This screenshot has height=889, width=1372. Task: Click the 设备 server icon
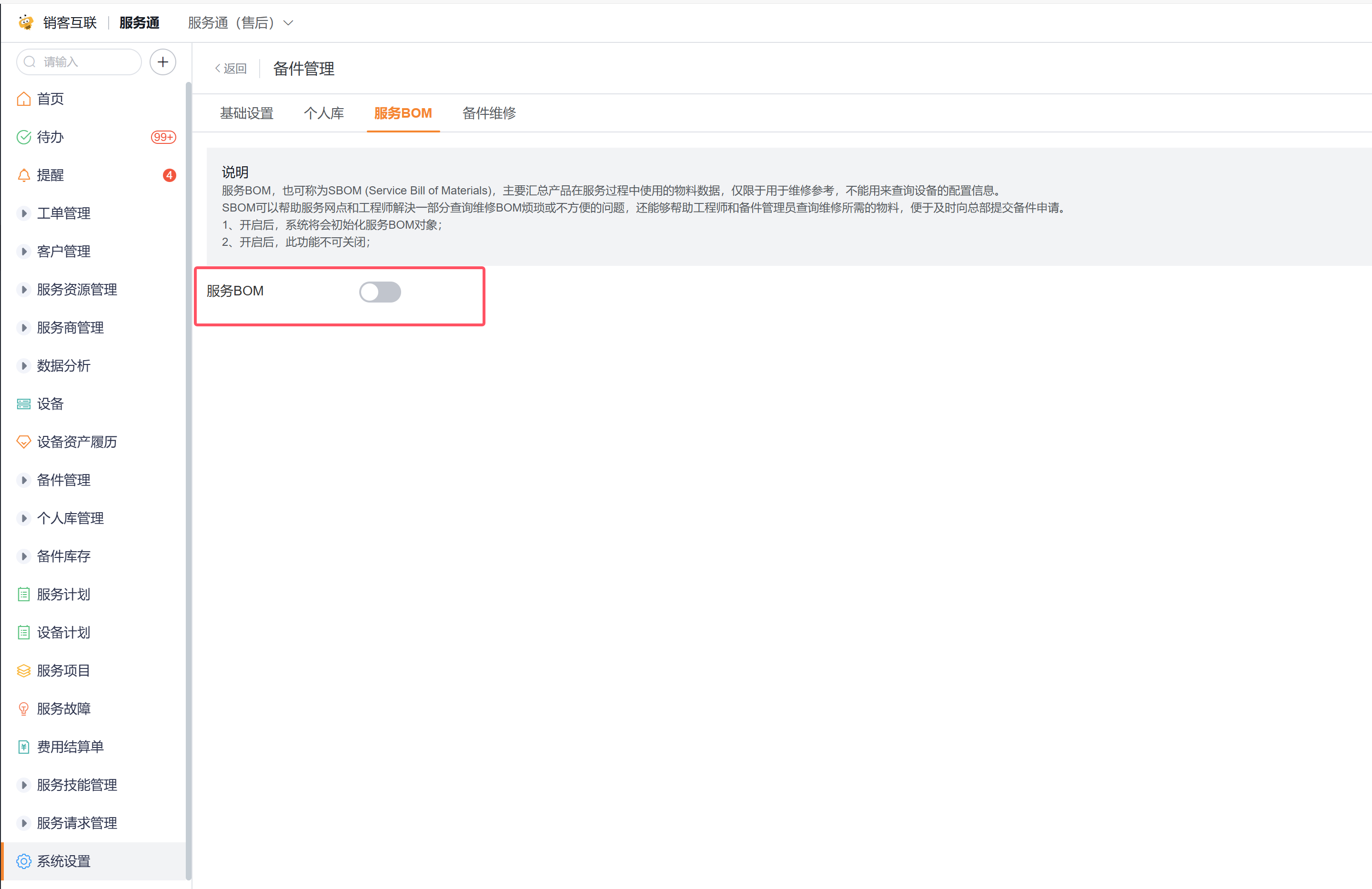24,404
